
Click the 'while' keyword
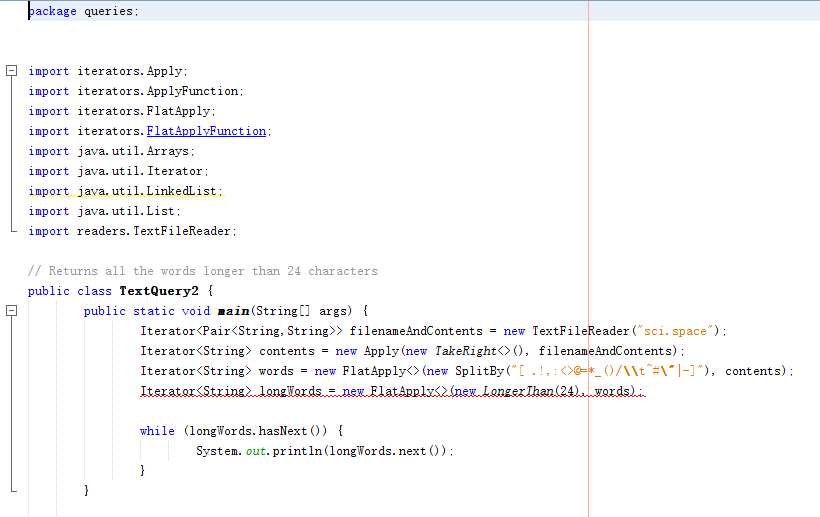pos(157,431)
